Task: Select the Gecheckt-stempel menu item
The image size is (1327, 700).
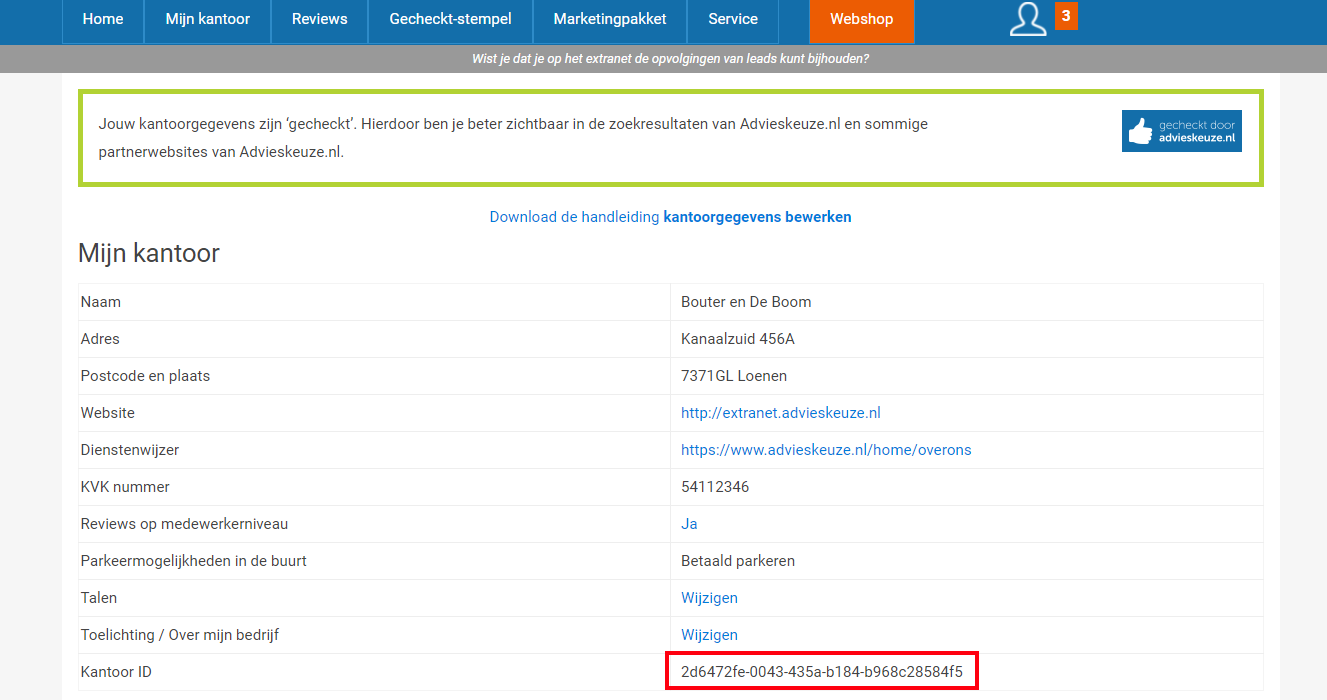Action: point(450,20)
